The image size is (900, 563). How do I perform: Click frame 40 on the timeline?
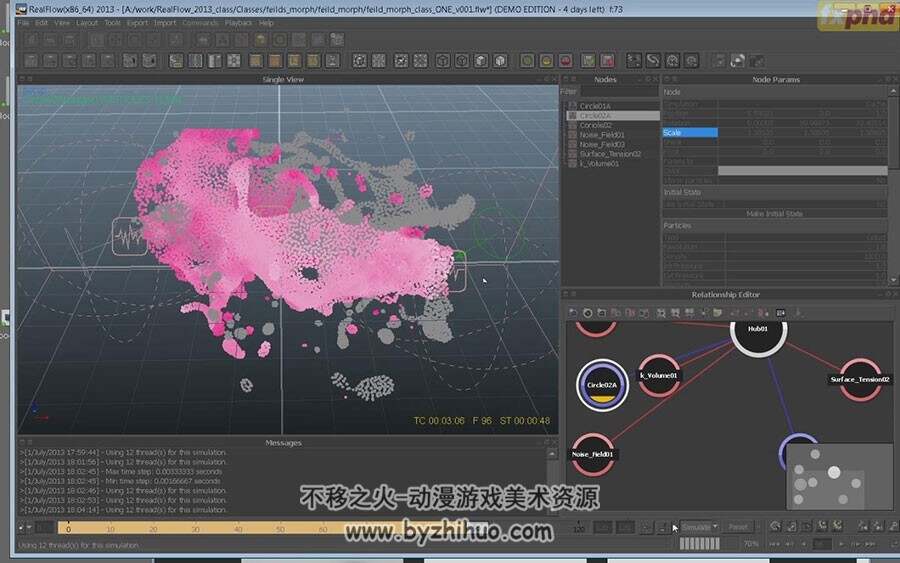point(238,529)
